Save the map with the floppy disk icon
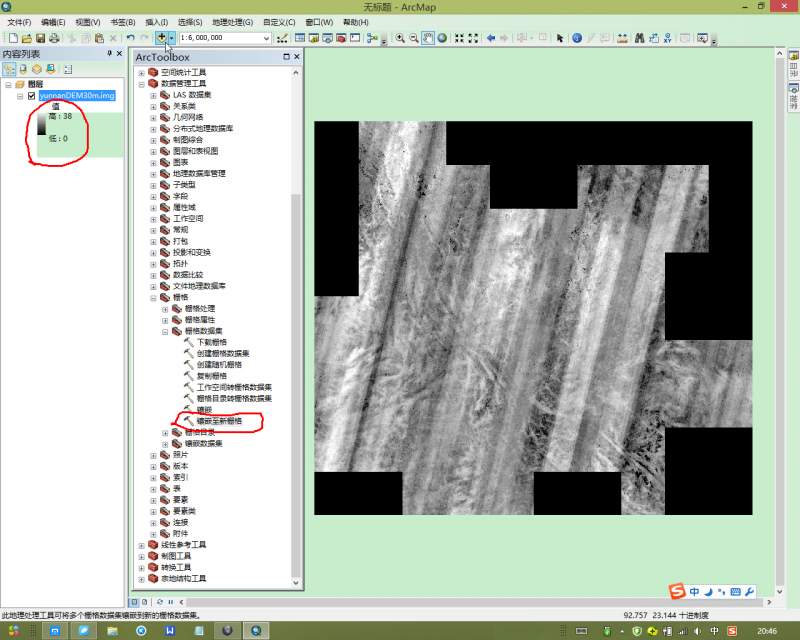The height and width of the screenshot is (640, 800). tap(40, 38)
